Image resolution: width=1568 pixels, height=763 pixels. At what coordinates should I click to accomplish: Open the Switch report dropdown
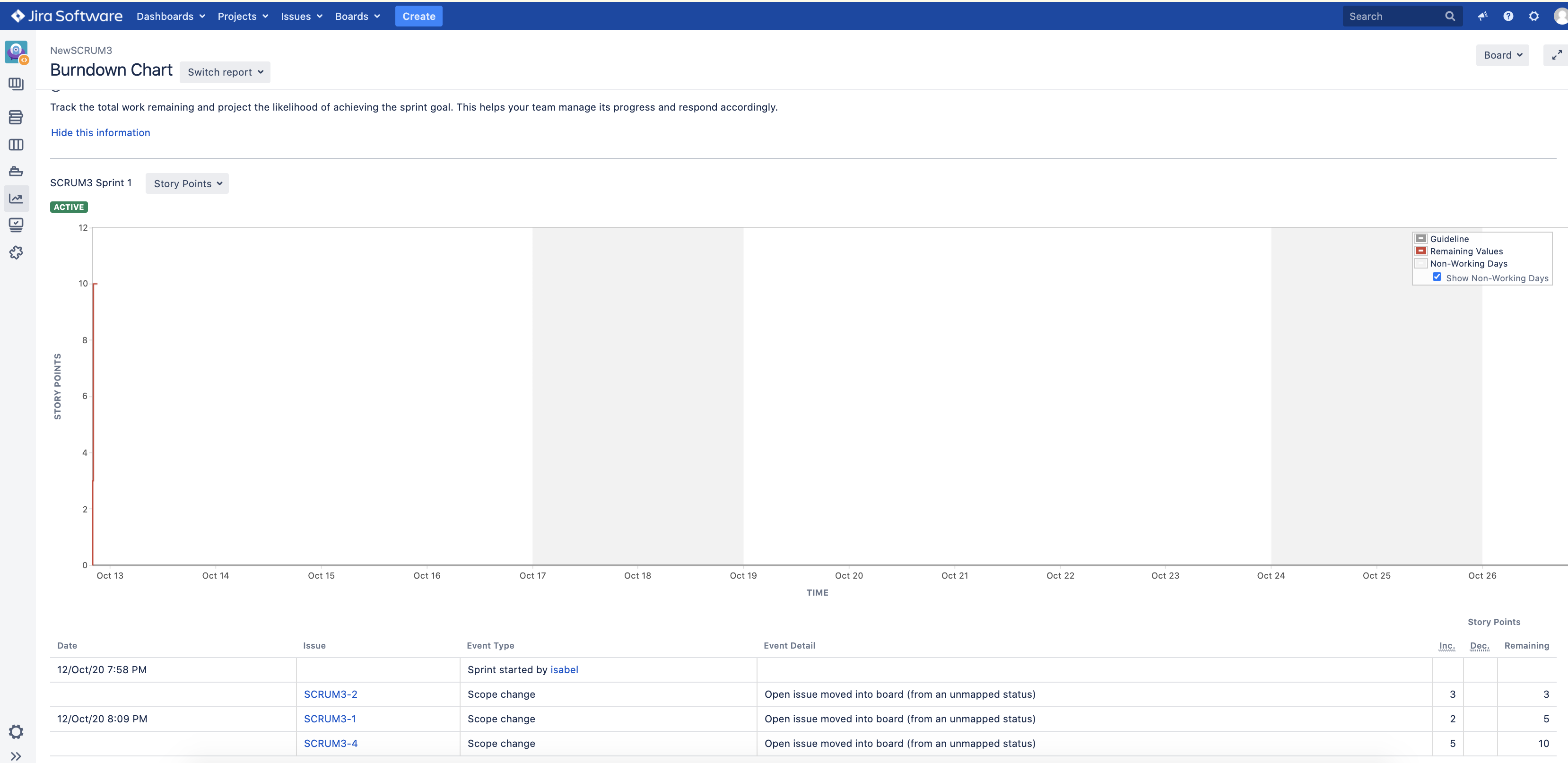pos(225,72)
